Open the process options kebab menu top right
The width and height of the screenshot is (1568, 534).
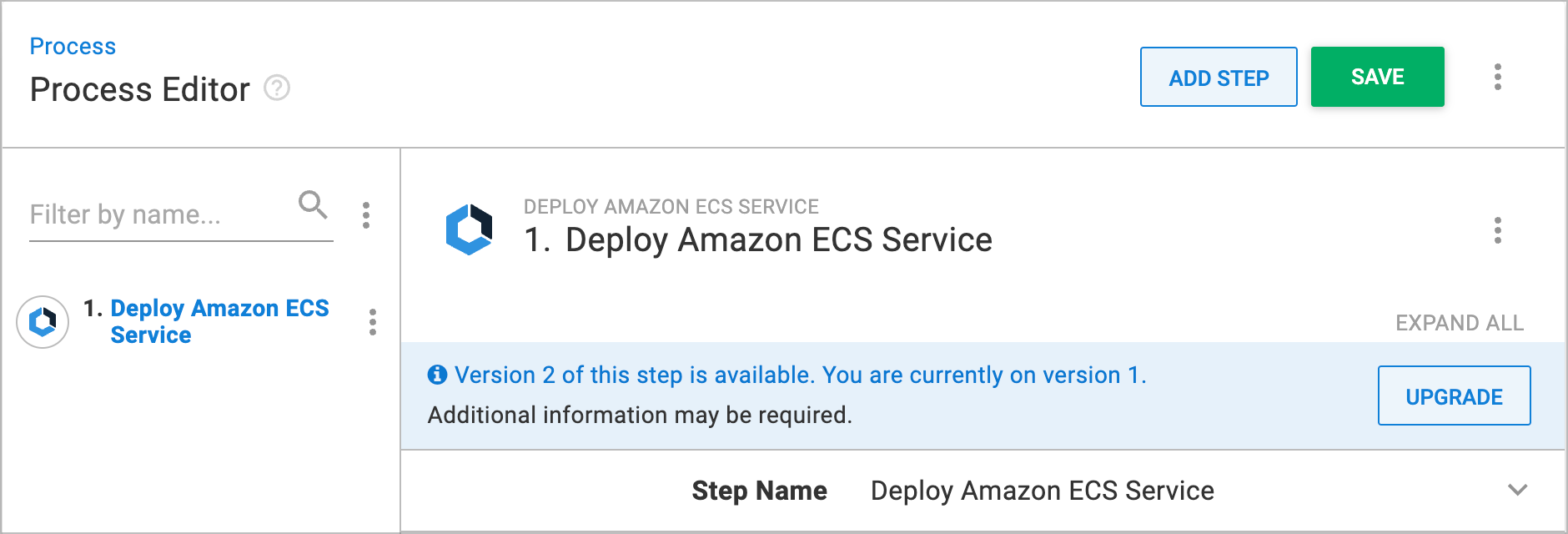(x=1497, y=78)
